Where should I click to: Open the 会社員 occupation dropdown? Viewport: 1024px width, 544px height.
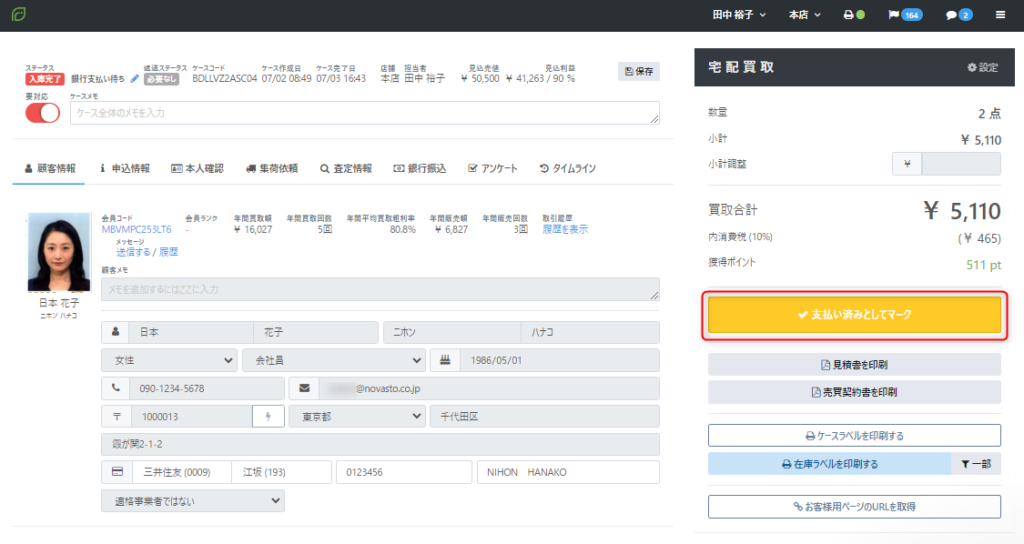click(333, 360)
